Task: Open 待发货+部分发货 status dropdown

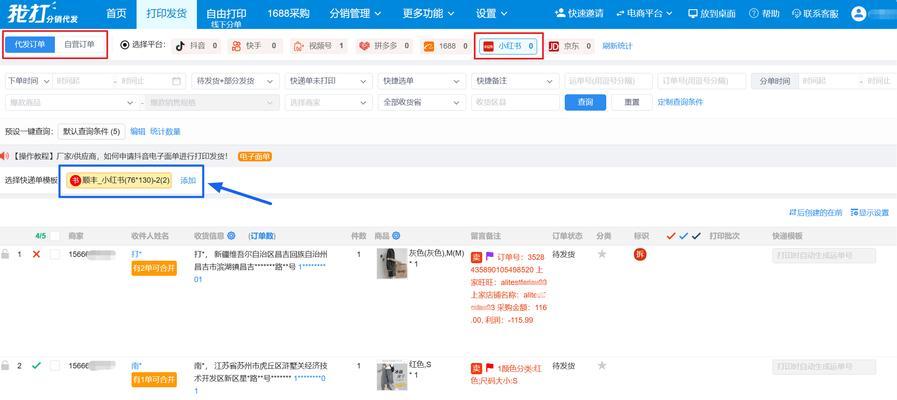Action: 235,81
